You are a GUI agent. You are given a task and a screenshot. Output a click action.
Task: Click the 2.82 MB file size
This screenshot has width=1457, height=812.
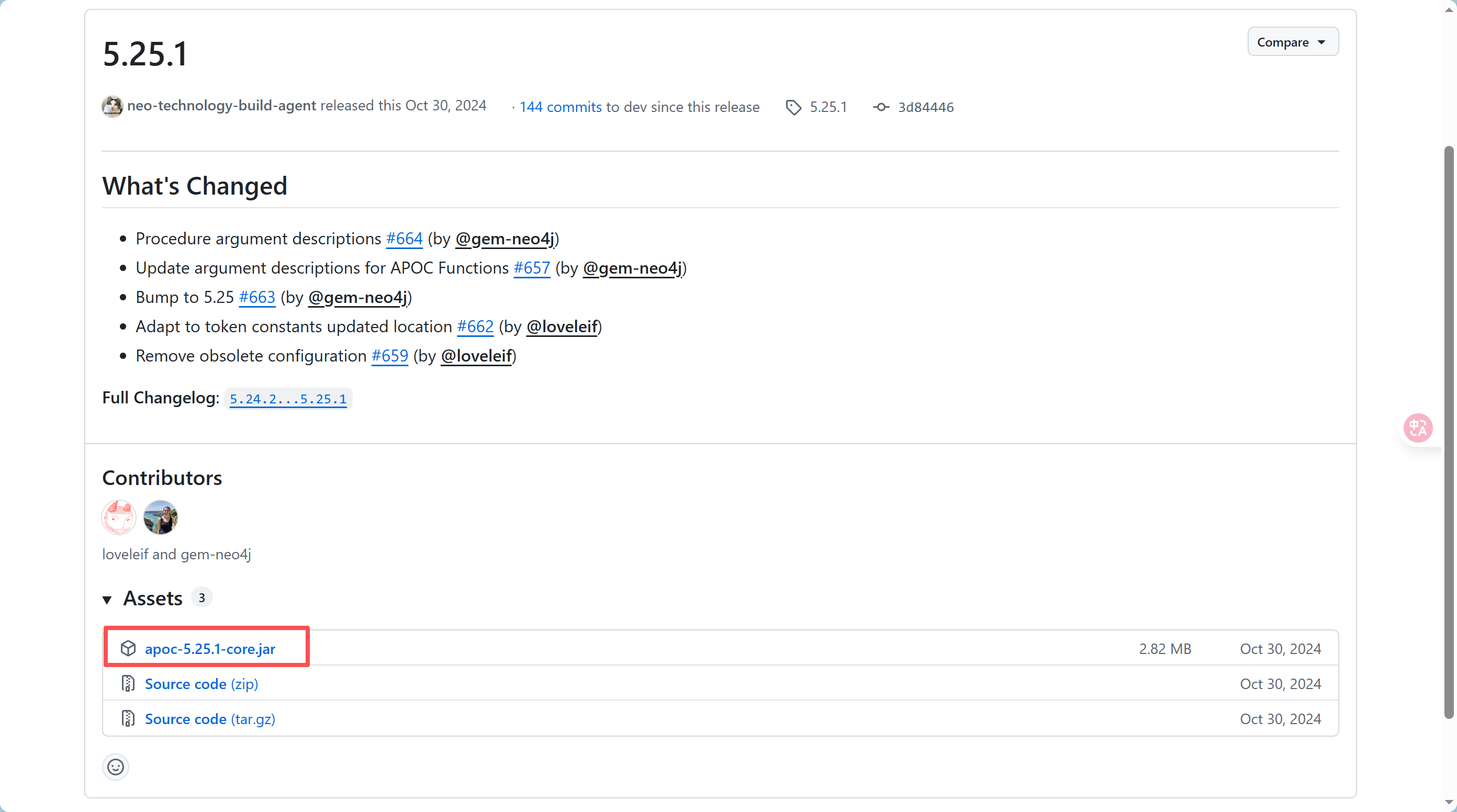[1165, 649]
